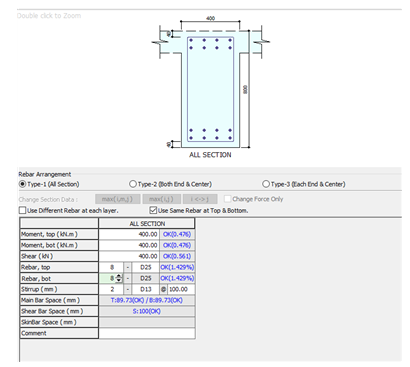Click the ALL SECTION caption under drawing
Image resolution: width=410 pixels, height=367 pixels.
(x=210, y=155)
